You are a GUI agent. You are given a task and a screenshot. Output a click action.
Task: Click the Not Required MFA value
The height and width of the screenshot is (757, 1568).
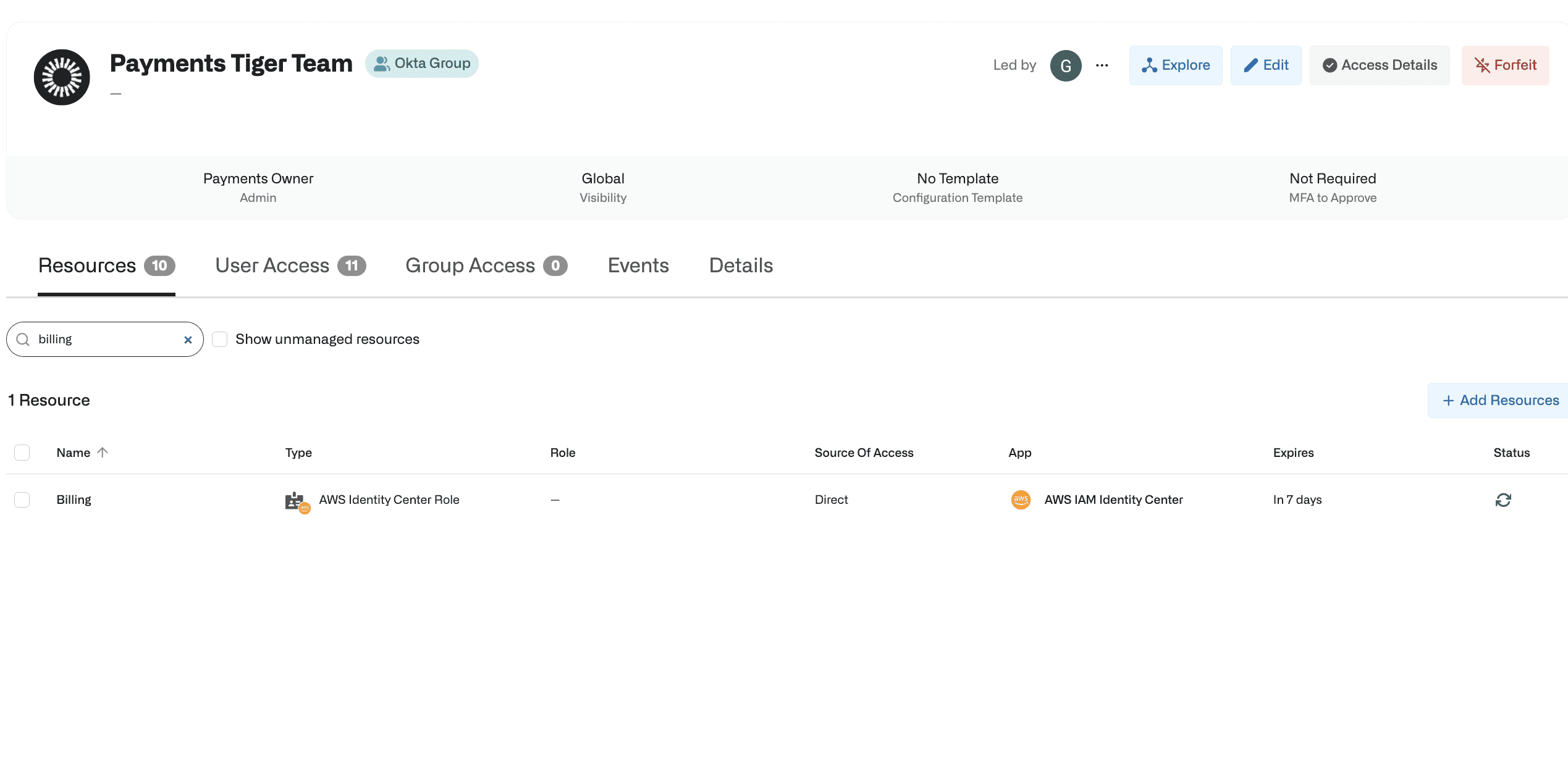(x=1333, y=178)
